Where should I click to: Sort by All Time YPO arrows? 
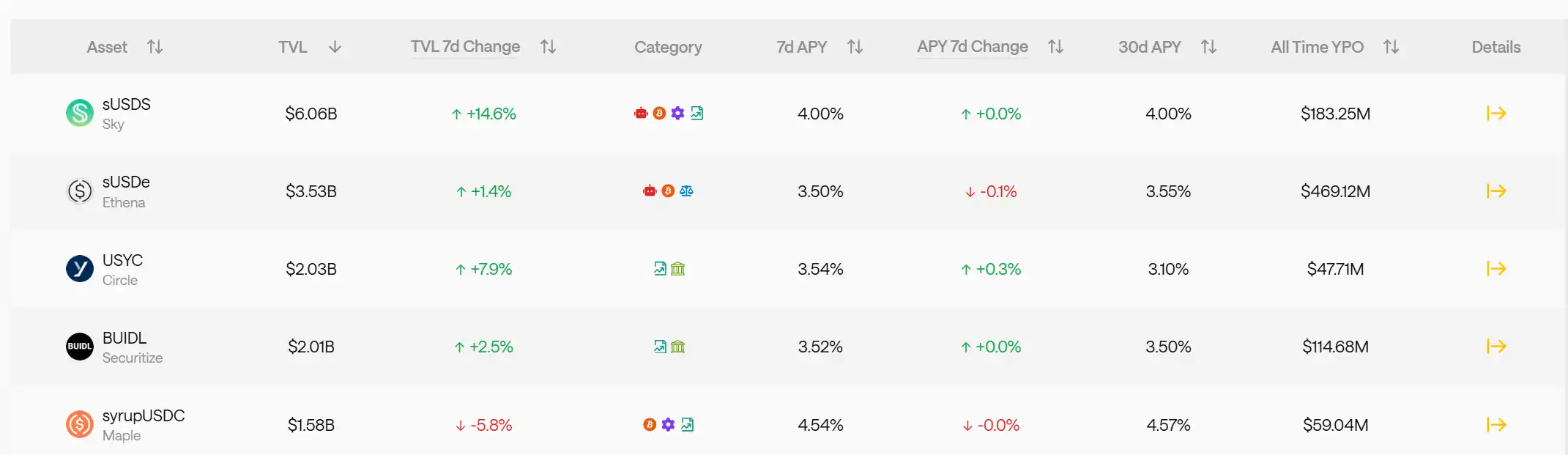pos(1391,47)
